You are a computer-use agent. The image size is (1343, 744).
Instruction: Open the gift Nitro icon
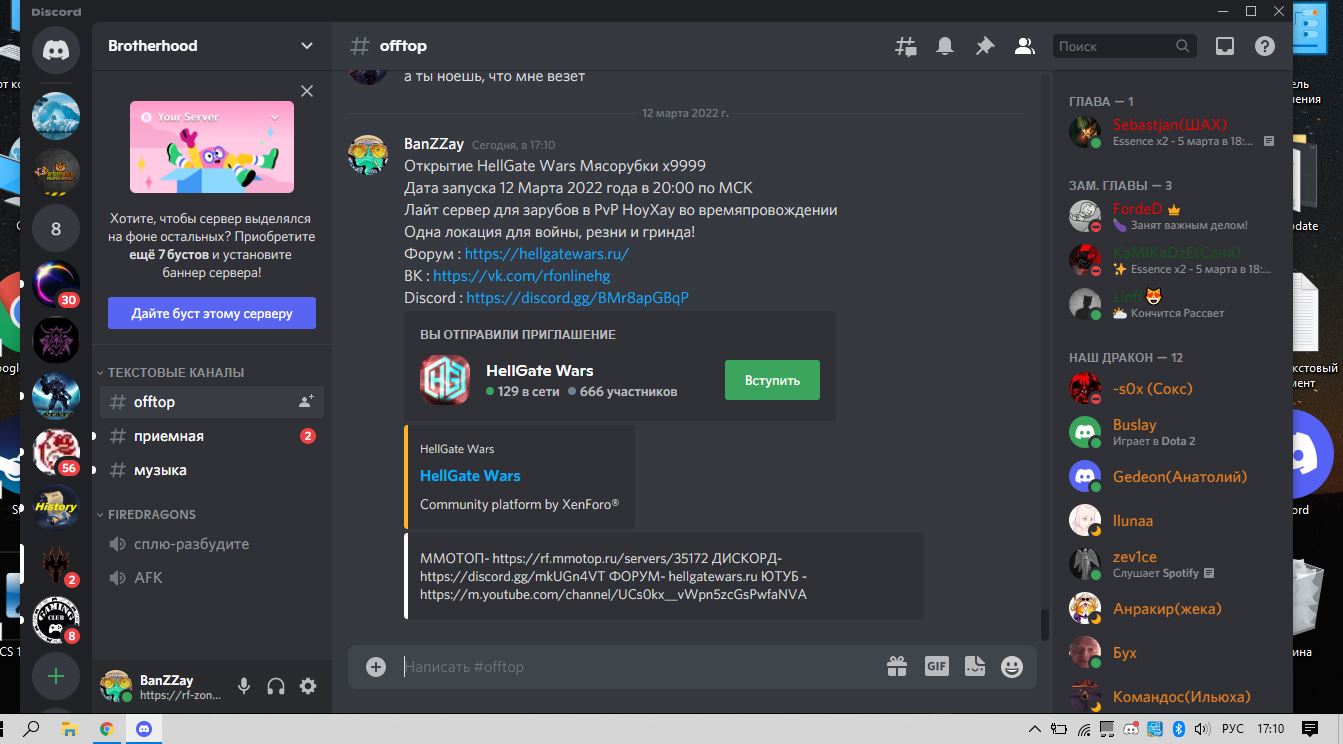(x=896, y=666)
